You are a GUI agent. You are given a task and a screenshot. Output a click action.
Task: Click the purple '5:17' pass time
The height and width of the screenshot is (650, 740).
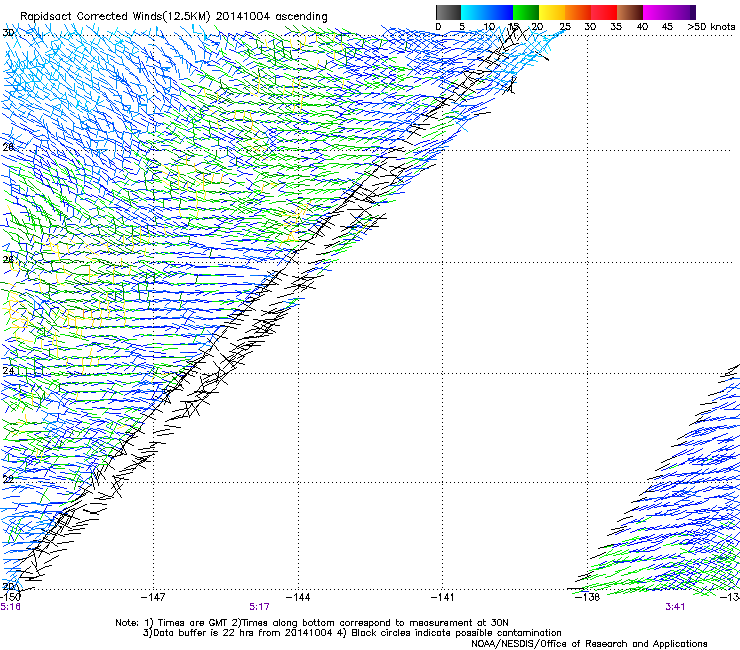[260, 607]
